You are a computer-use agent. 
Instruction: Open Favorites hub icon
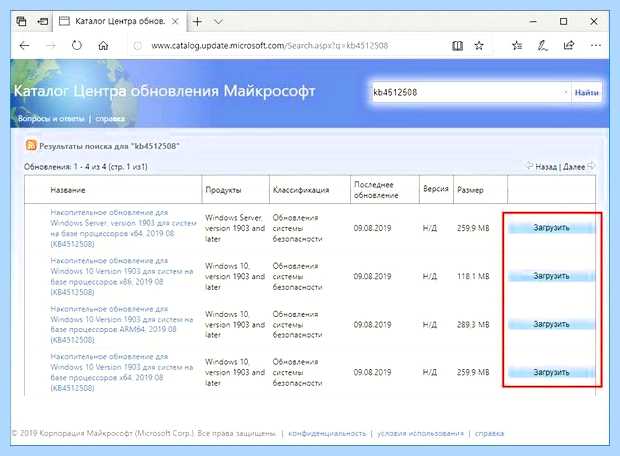coord(517,45)
